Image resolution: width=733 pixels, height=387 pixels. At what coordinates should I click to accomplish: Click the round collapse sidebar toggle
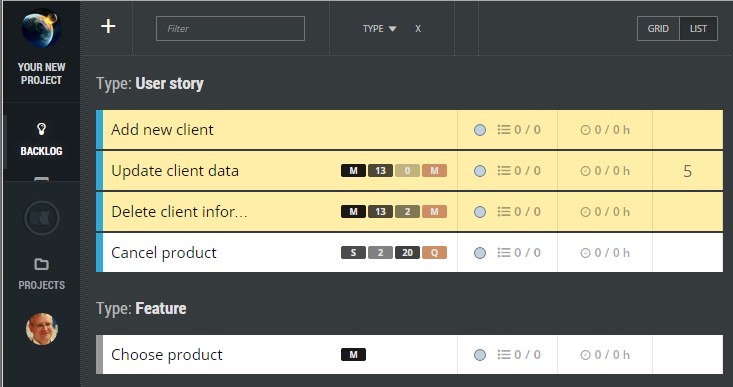pyautogui.click(x=41, y=218)
